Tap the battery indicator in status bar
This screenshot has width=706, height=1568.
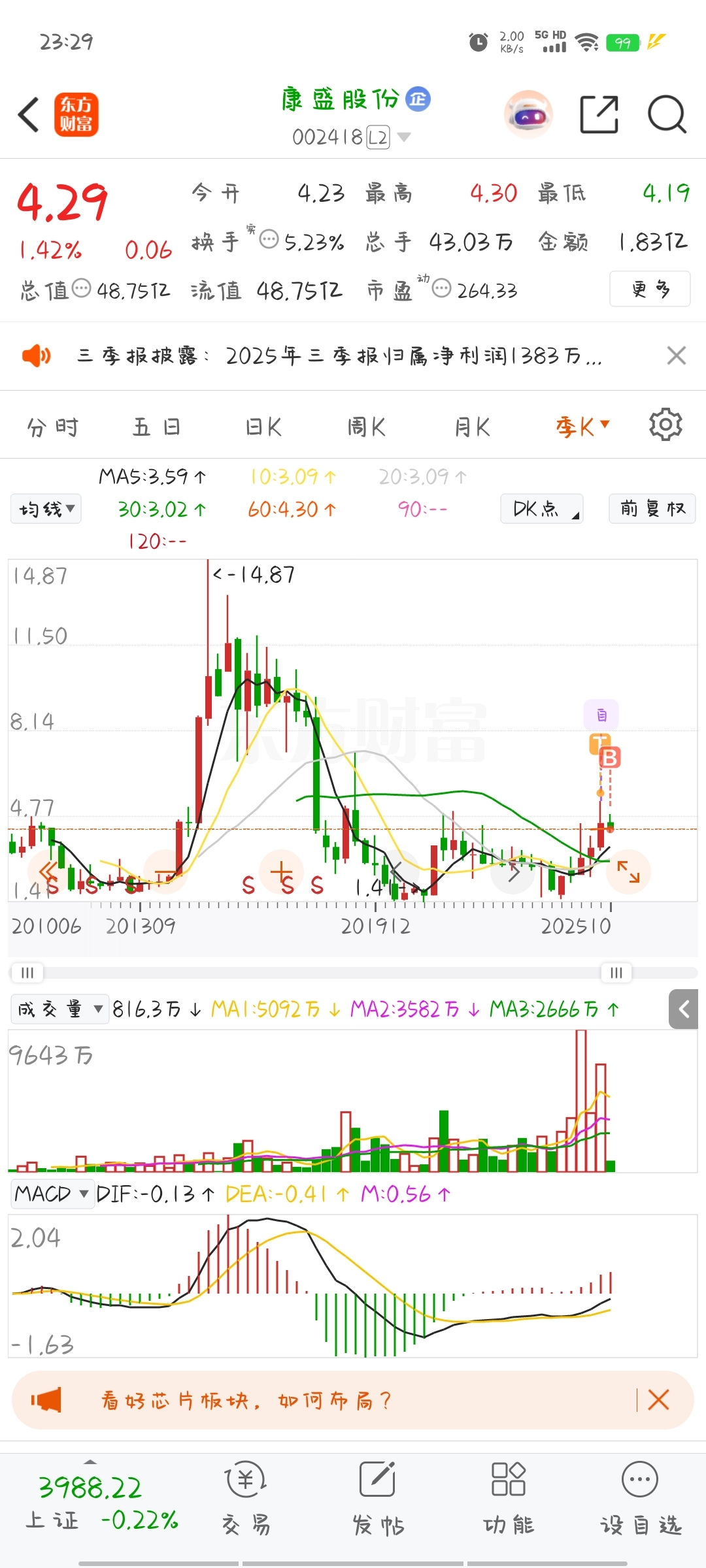click(622, 43)
